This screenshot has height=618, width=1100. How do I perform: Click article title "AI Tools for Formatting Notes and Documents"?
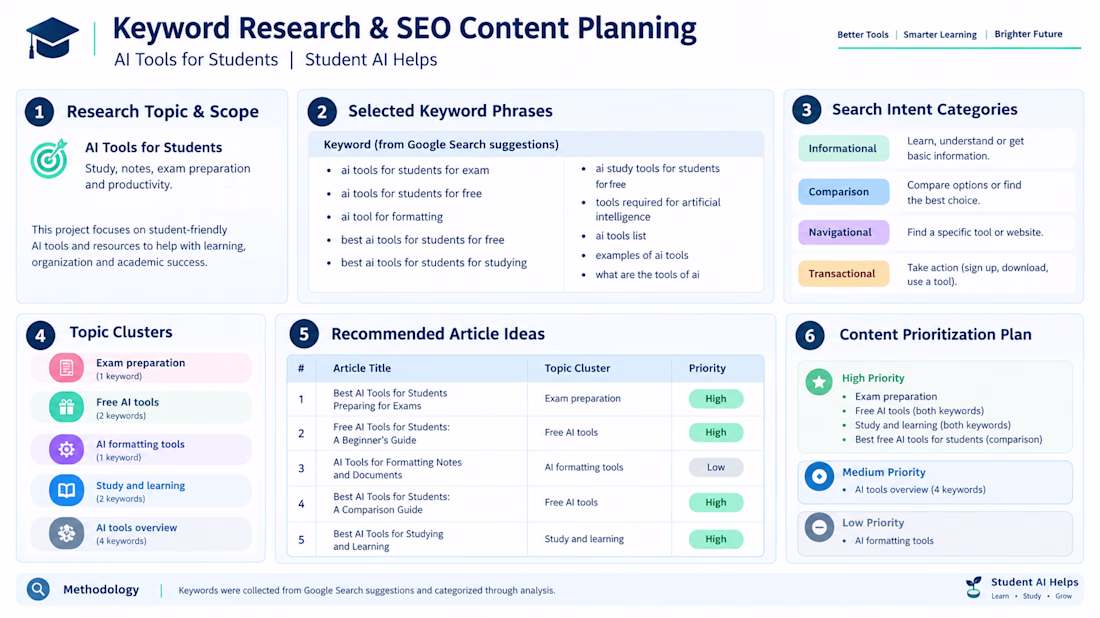tap(397, 468)
